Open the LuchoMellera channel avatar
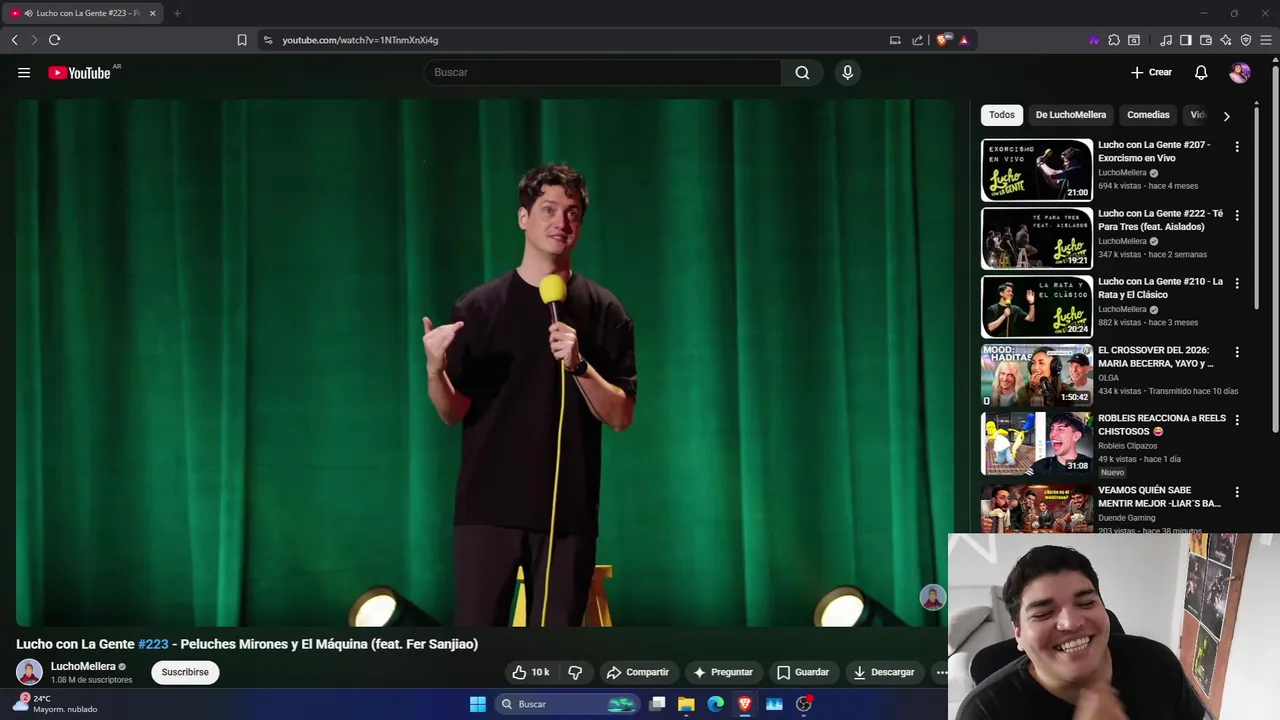Viewport: 1280px width, 720px height. coord(29,672)
